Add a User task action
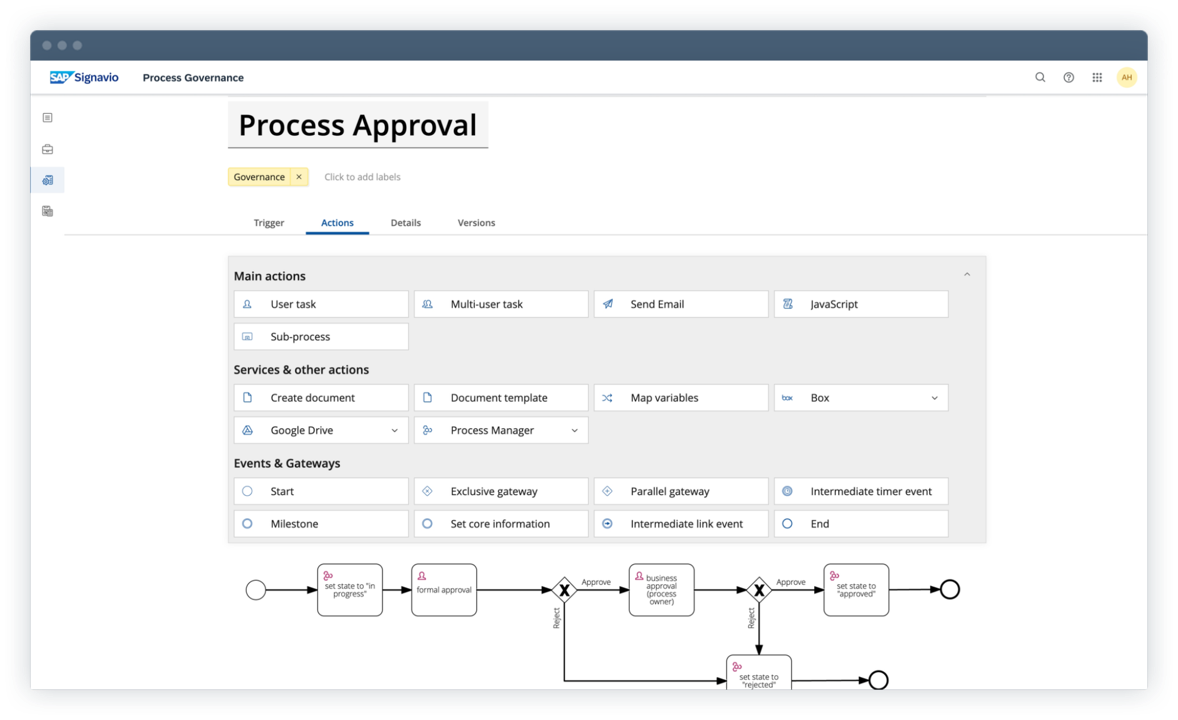 (321, 304)
